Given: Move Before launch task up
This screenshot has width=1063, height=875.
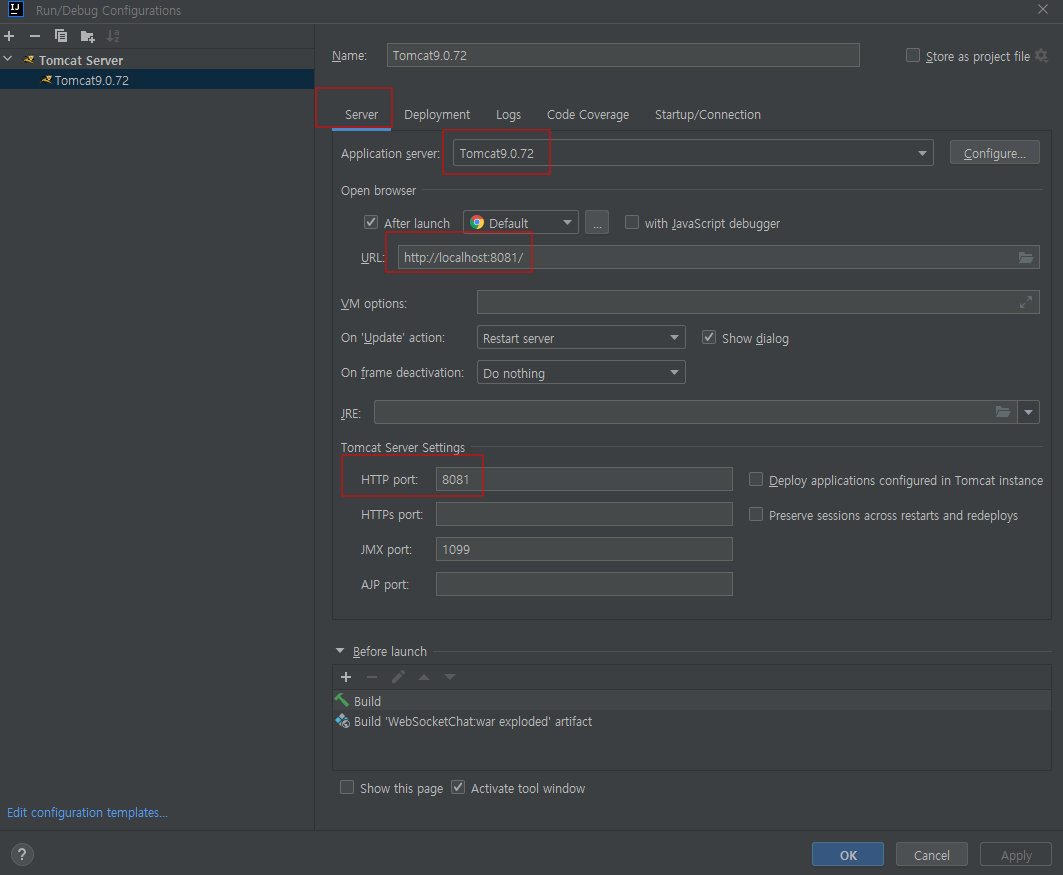Looking at the screenshot, I should tap(424, 677).
